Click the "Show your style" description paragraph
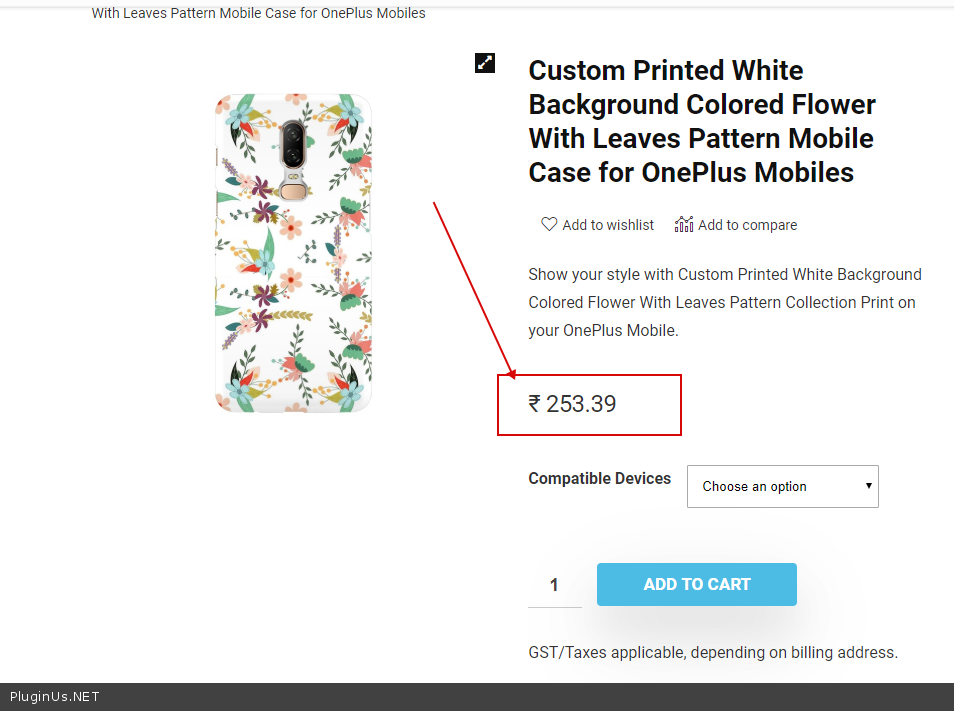Image resolution: width=954 pixels, height=711 pixels. tap(725, 302)
